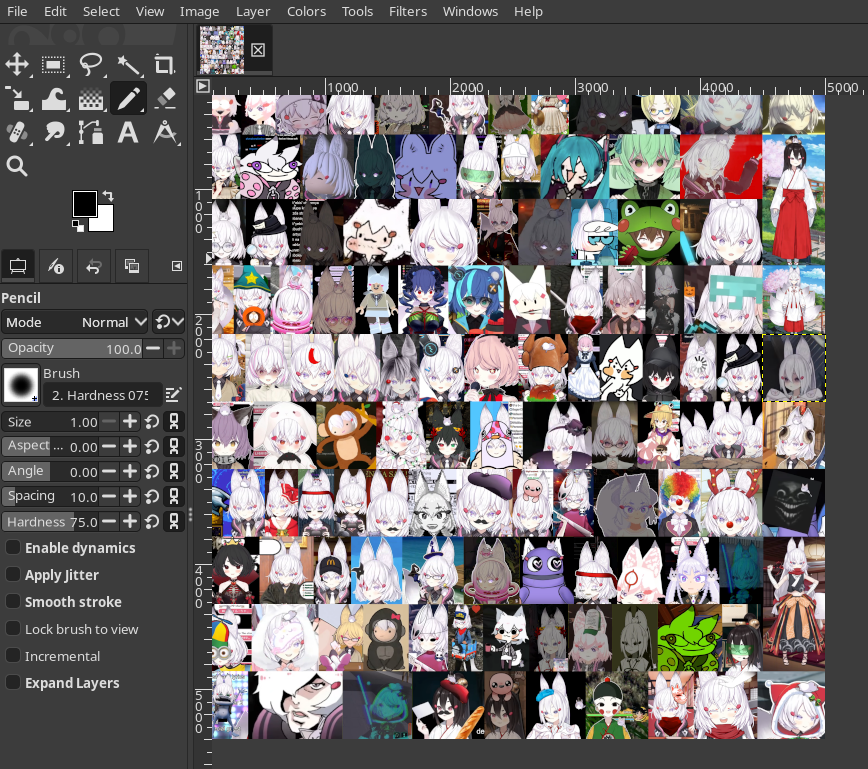Link Hardness to brush default

pyautogui.click(x=174, y=522)
